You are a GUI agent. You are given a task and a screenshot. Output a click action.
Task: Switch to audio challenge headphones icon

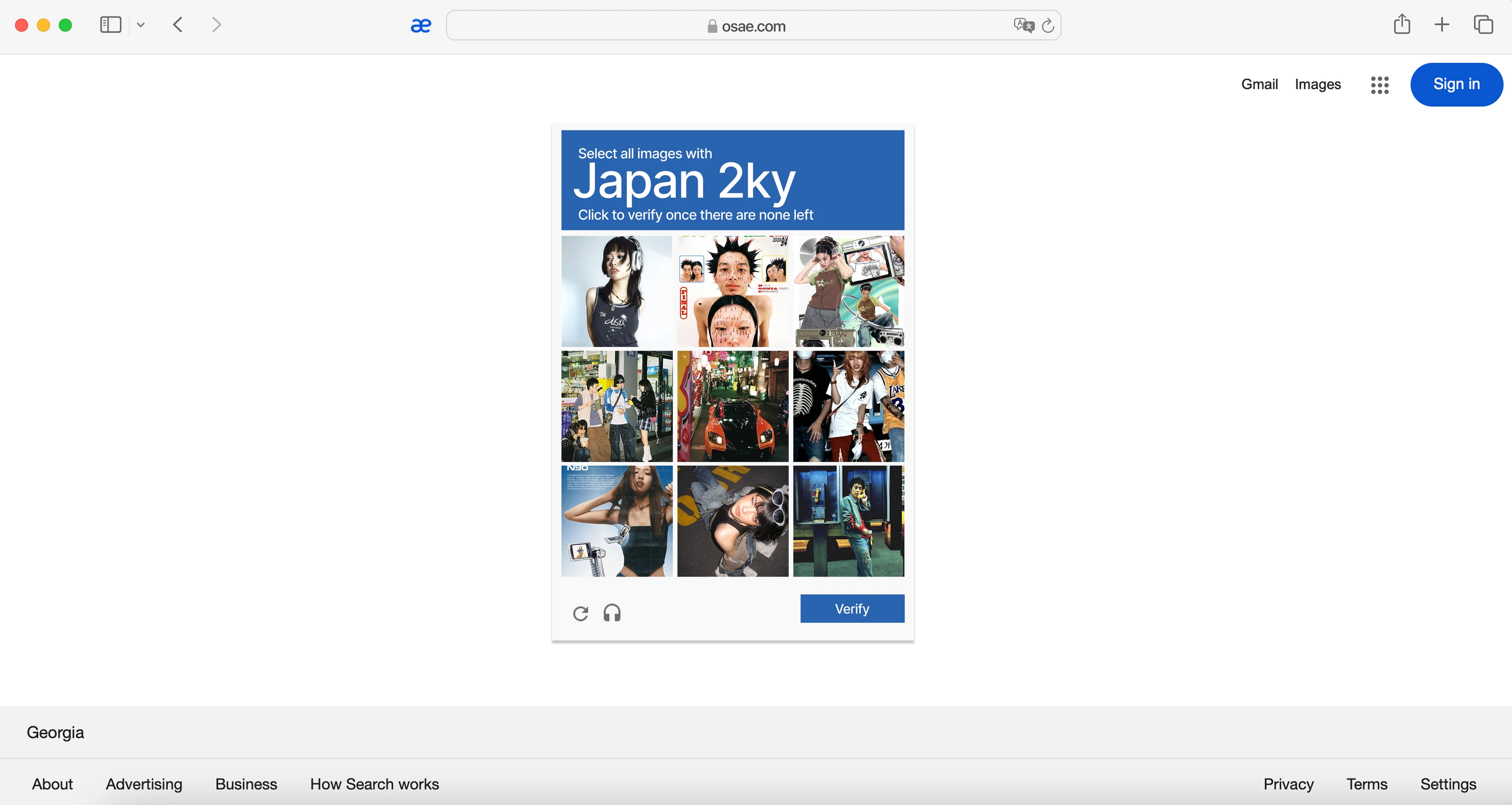point(611,613)
